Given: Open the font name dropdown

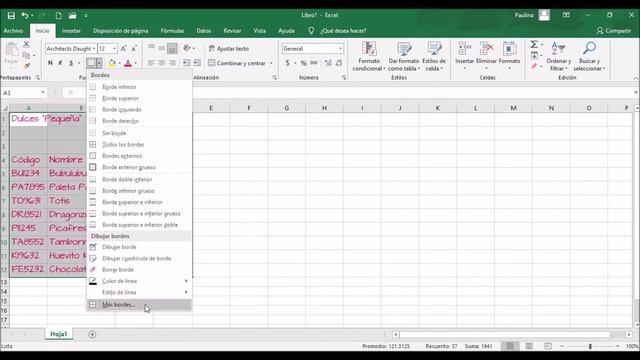Looking at the screenshot, I should click(94, 49).
